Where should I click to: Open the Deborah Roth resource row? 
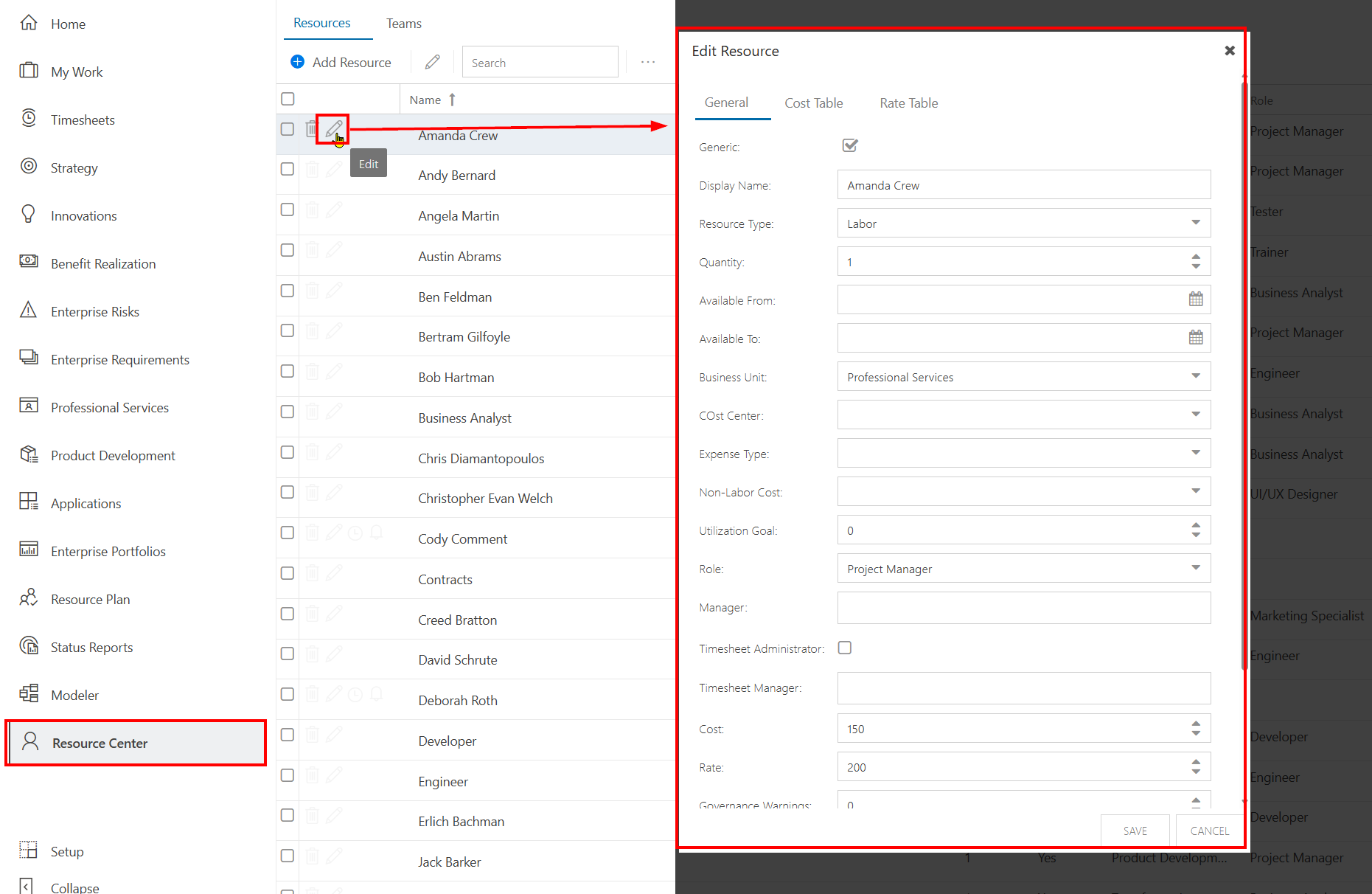[476, 700]
